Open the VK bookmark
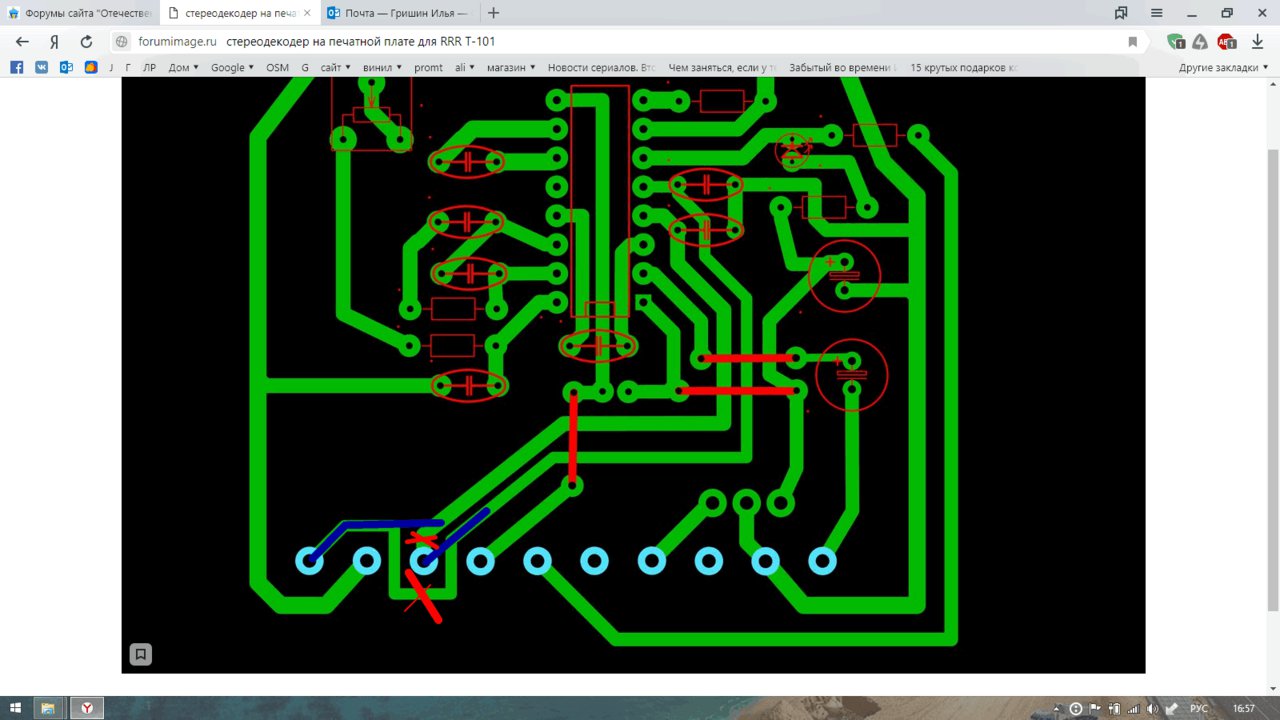The image size is (1280, 720). 42,67
